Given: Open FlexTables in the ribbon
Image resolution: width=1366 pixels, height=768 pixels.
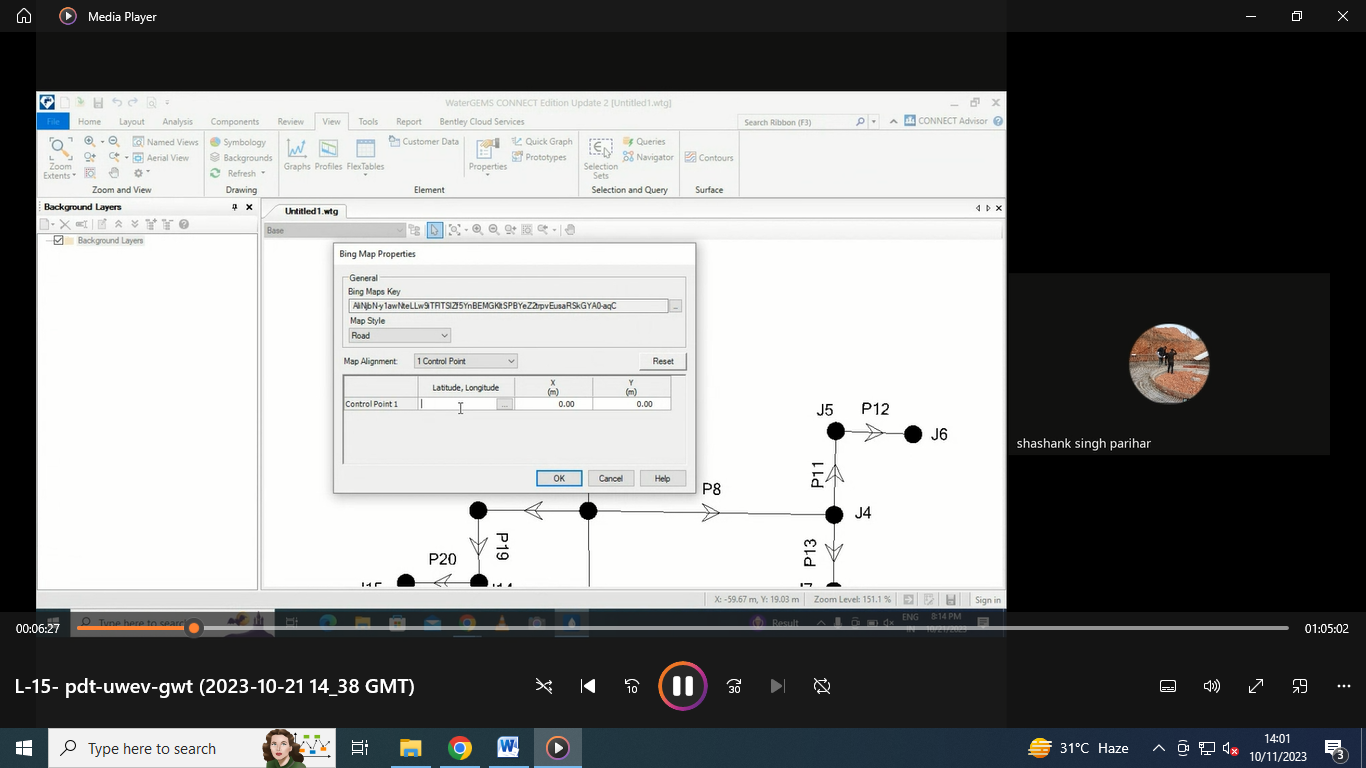Looking at the screenshot, I should 365,155.
